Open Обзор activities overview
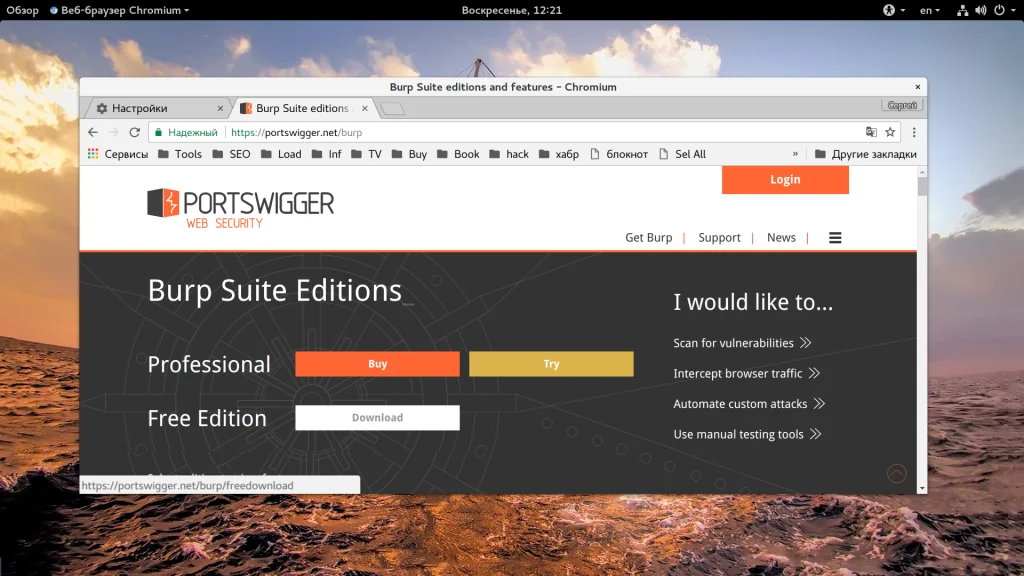The image size is (1024, 576). (23, 10)
